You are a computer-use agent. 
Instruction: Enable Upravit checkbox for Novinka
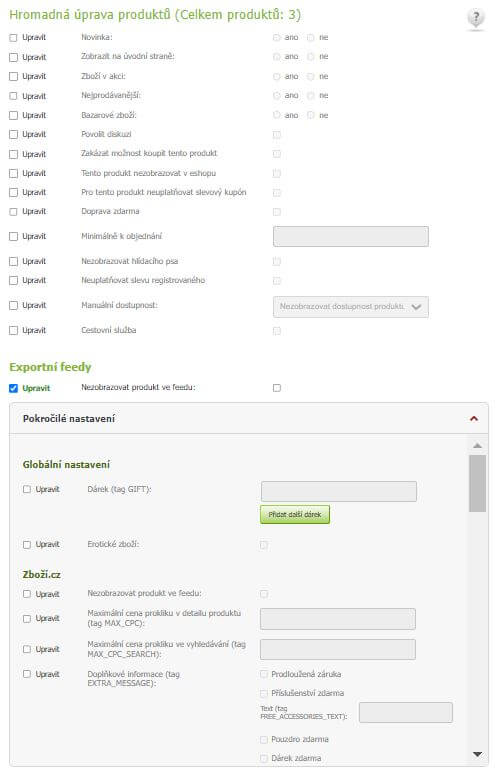point(13,38)
